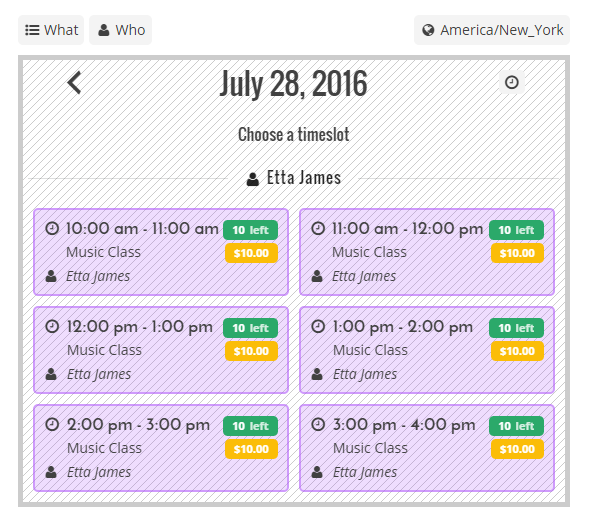The image size is (589, 522).
Task: Click the clock icon in the 3:00 pm slot
Action: (x=318, y=424)
